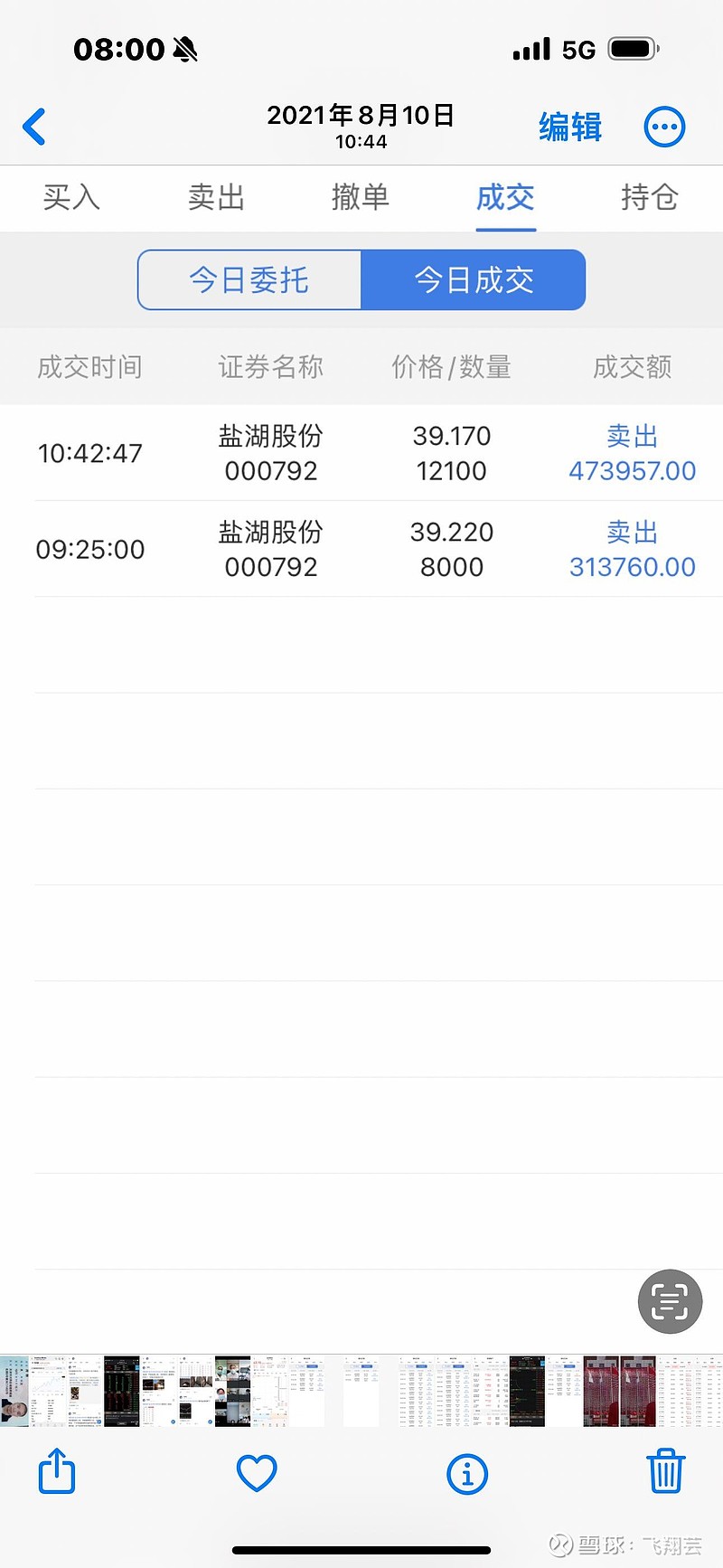This screenshot has width=723, height=1568.
Task: Open the more options ellipsis menu
Action: 664,127
